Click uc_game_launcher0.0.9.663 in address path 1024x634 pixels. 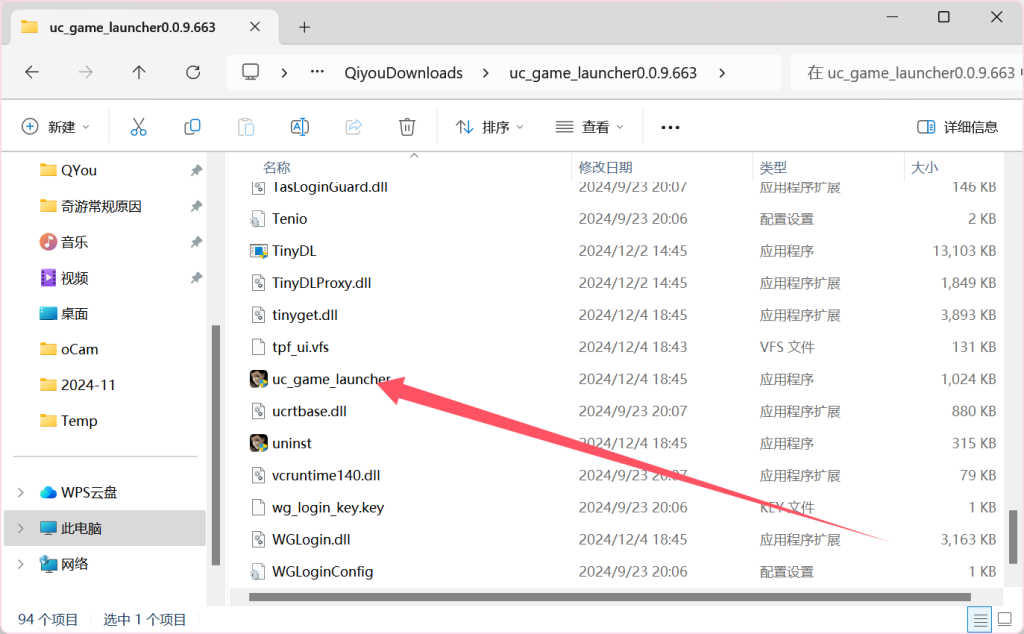603,73
